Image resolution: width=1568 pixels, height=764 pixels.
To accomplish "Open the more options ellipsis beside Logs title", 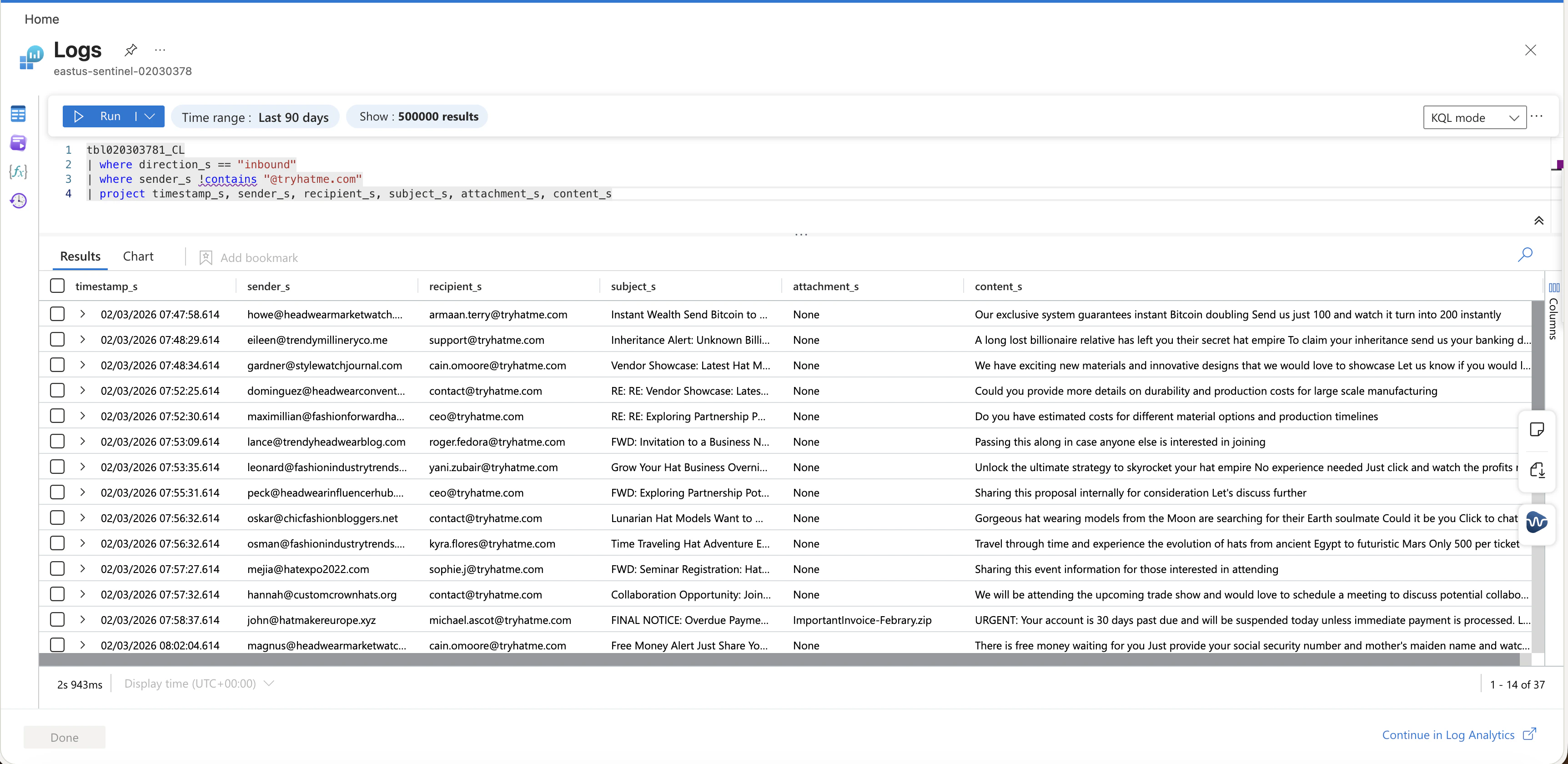I will (x=160, y=50).
